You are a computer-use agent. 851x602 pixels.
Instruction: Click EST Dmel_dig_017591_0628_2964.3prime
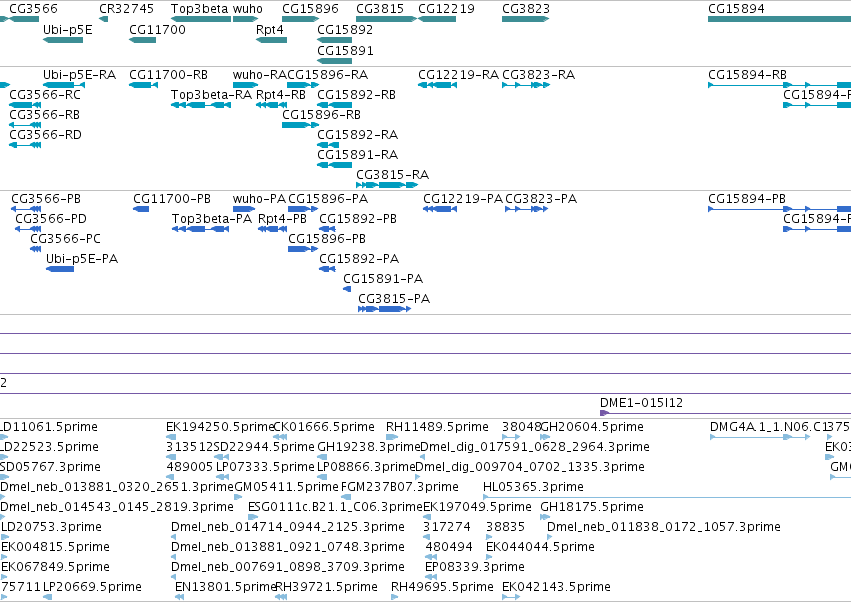pyautogui.click(x=535, y=447)
